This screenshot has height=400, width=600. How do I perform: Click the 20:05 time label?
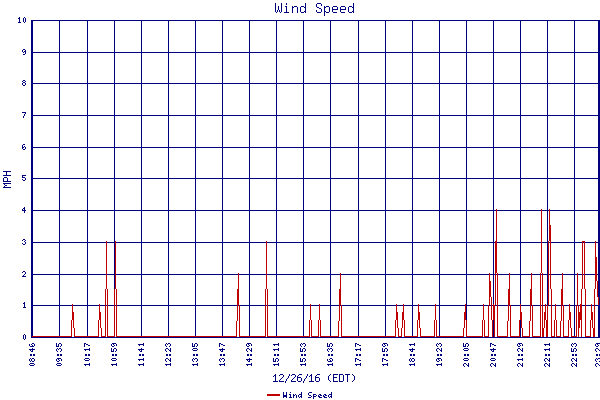[466, 354]
